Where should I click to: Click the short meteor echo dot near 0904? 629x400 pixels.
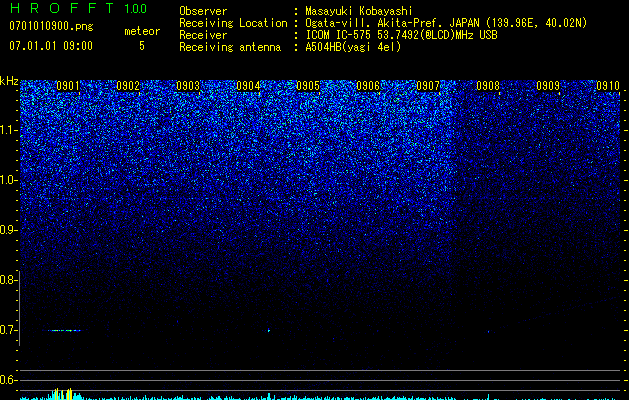269,331
